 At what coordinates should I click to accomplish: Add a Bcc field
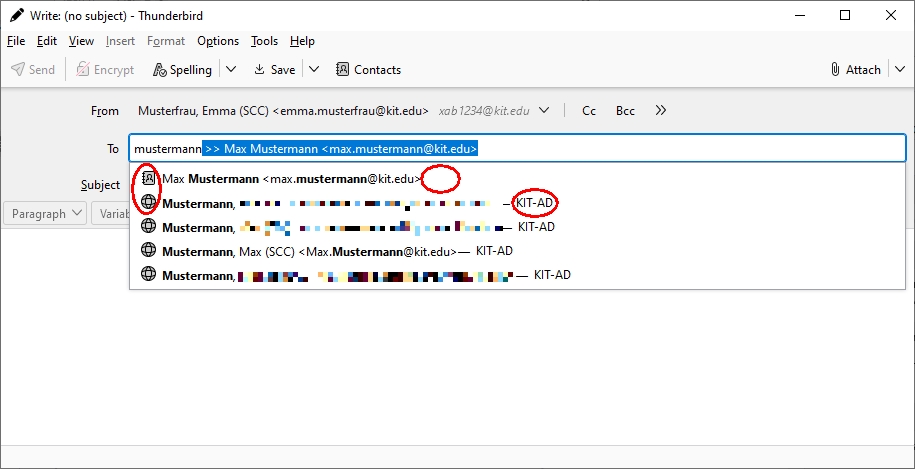[x=625, y=111]
